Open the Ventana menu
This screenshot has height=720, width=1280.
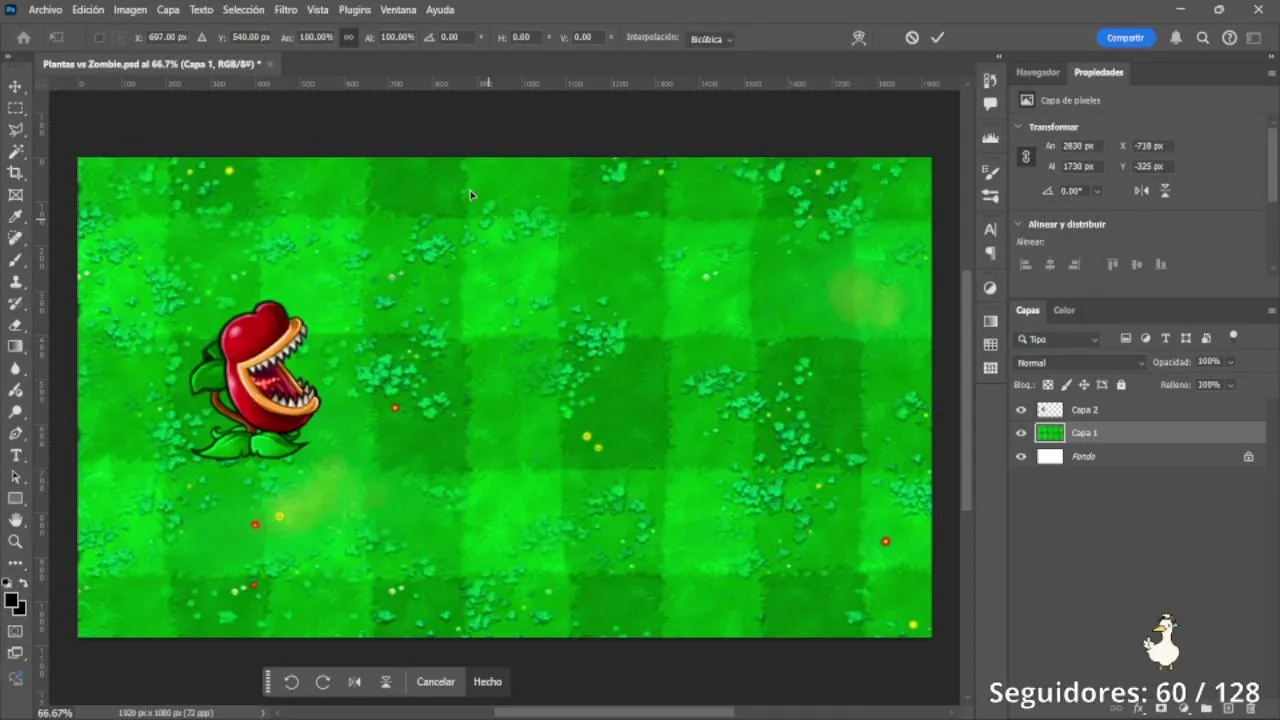[x=398, y=10]
